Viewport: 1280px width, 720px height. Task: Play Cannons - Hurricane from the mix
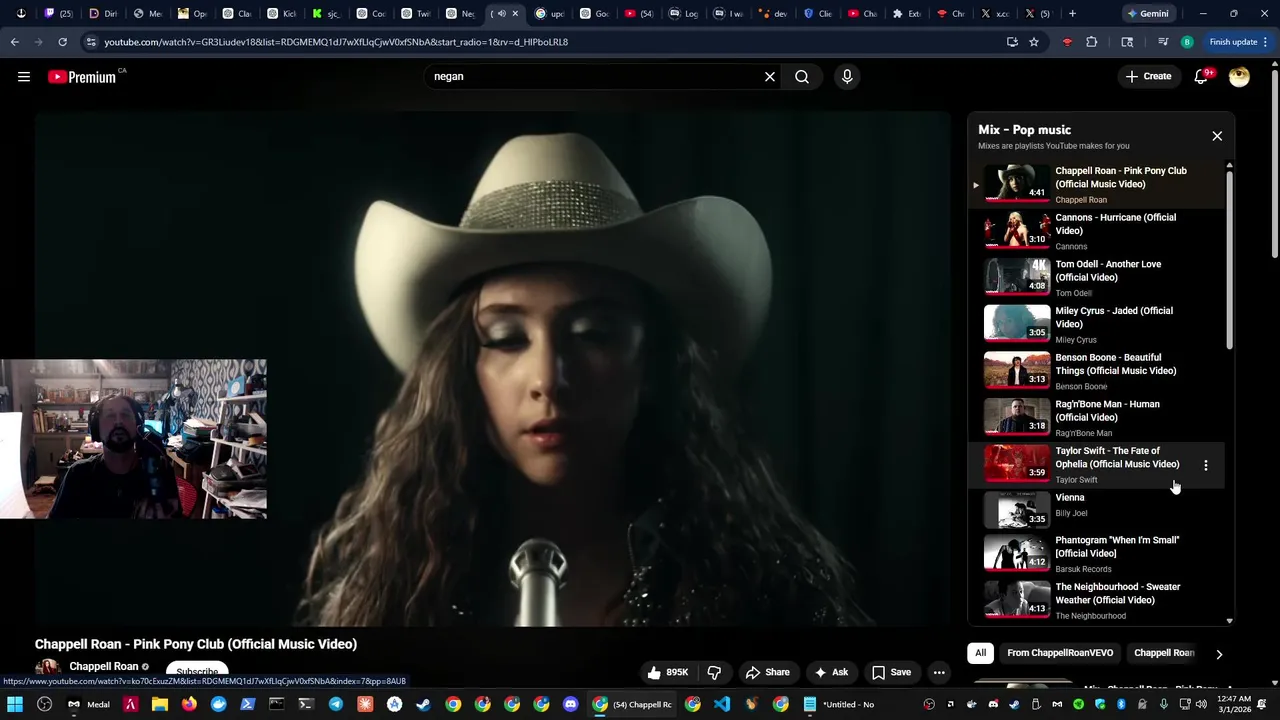pos(1095,231)
